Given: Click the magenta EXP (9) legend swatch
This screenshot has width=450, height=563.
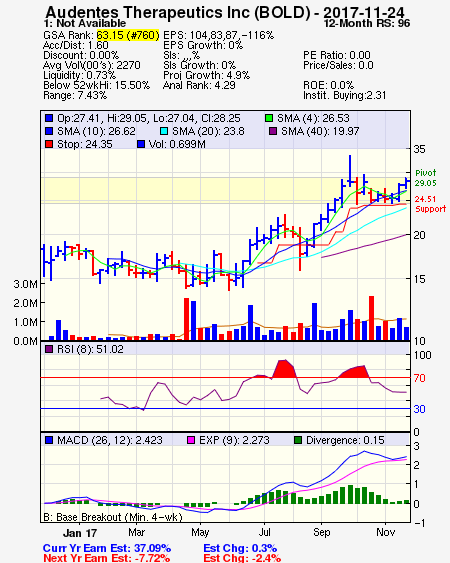Looking at the screenshot, I should [191, 440].
